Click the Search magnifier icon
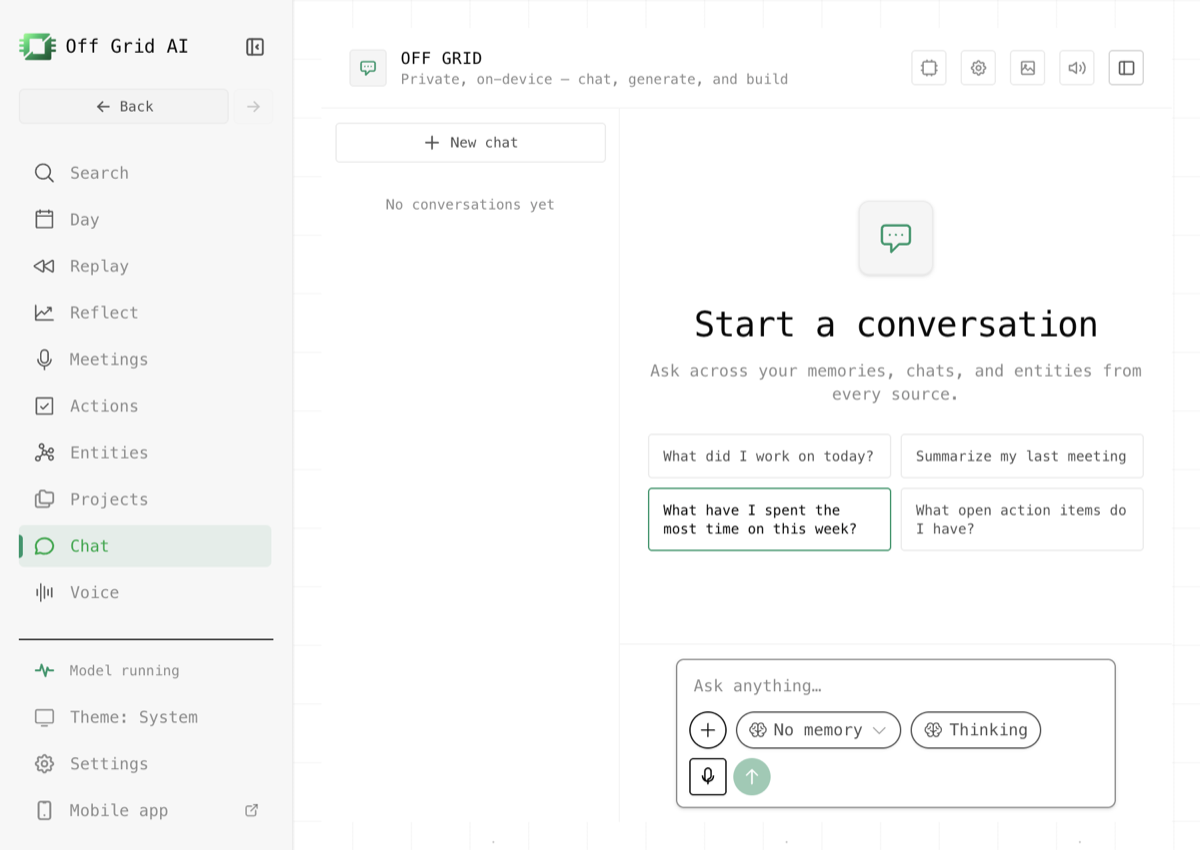This screenshot has height=850, width=1200. pyautogui.click(x=44, y=173)
